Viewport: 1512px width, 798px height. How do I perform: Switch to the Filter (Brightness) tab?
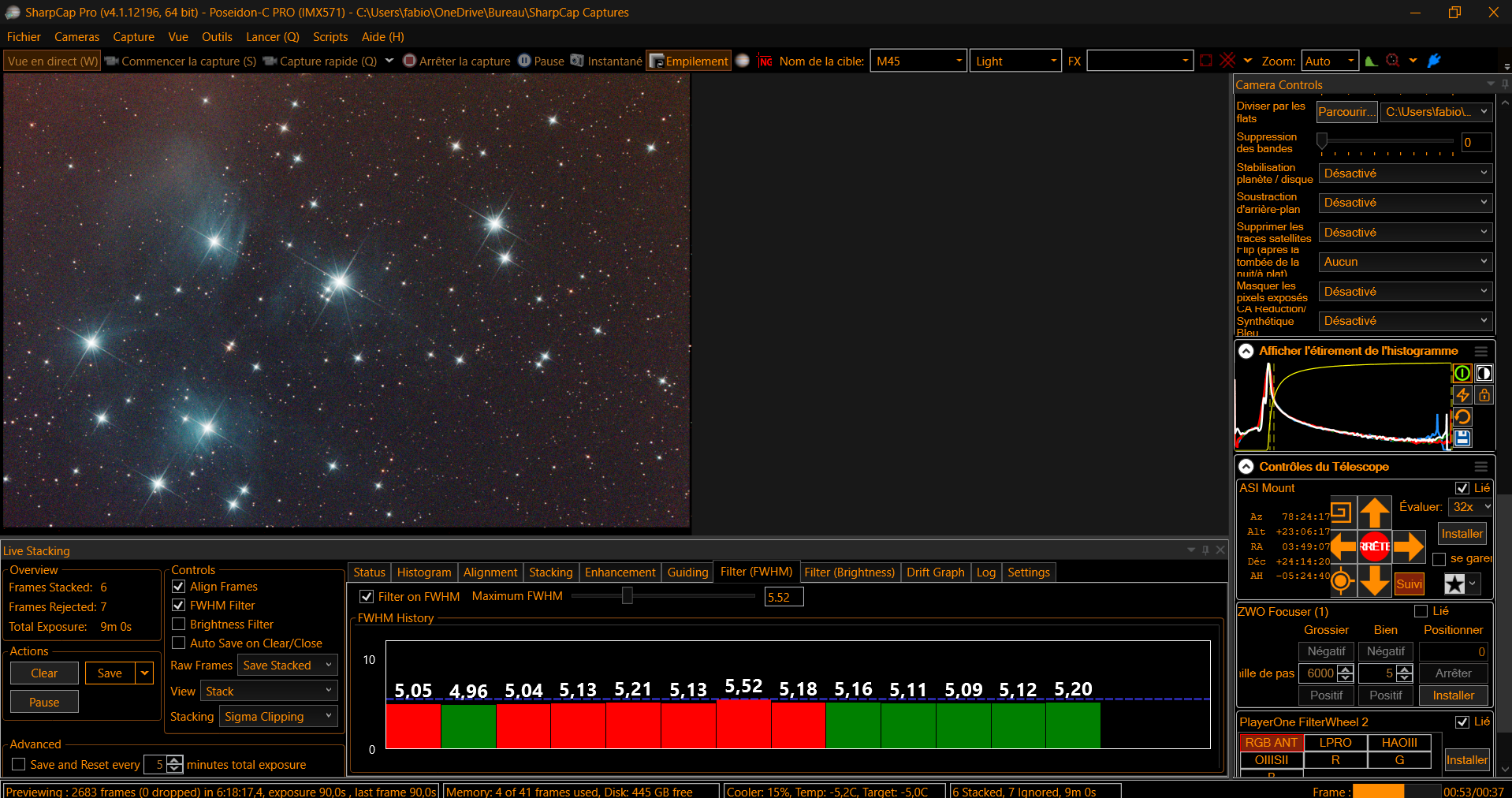[x=850, y=572]
